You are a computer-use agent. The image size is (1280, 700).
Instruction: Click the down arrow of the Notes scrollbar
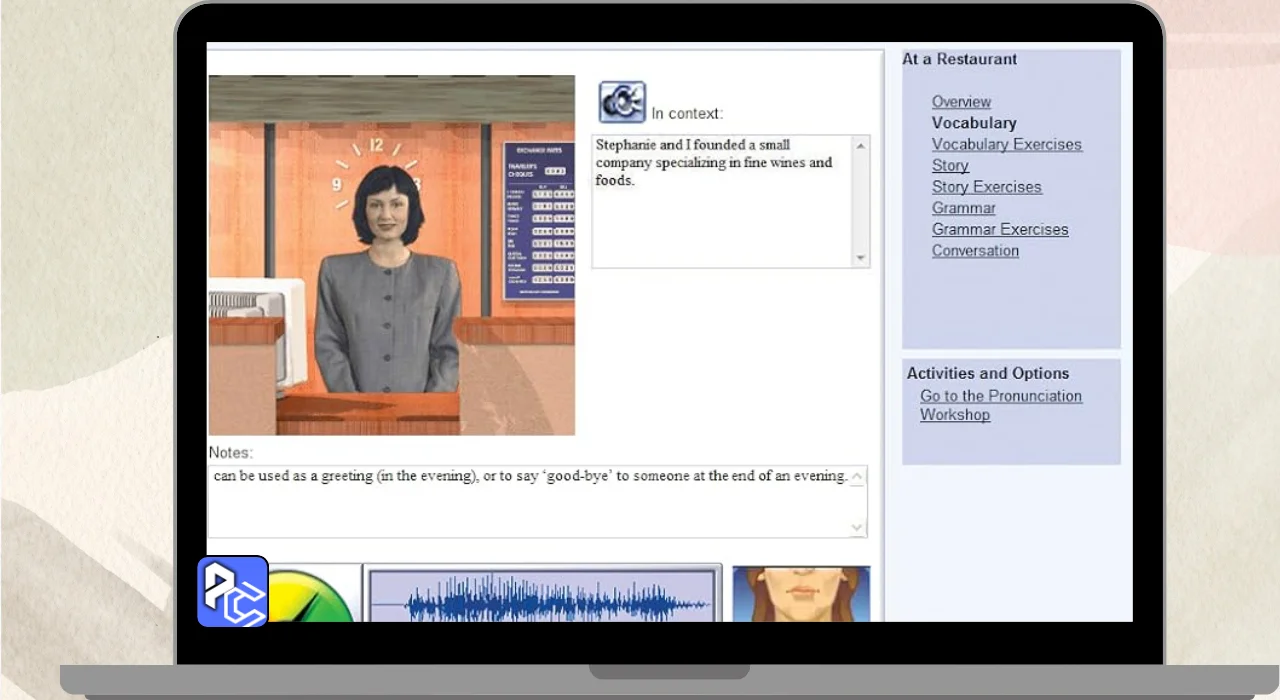(x=857, y=527)
